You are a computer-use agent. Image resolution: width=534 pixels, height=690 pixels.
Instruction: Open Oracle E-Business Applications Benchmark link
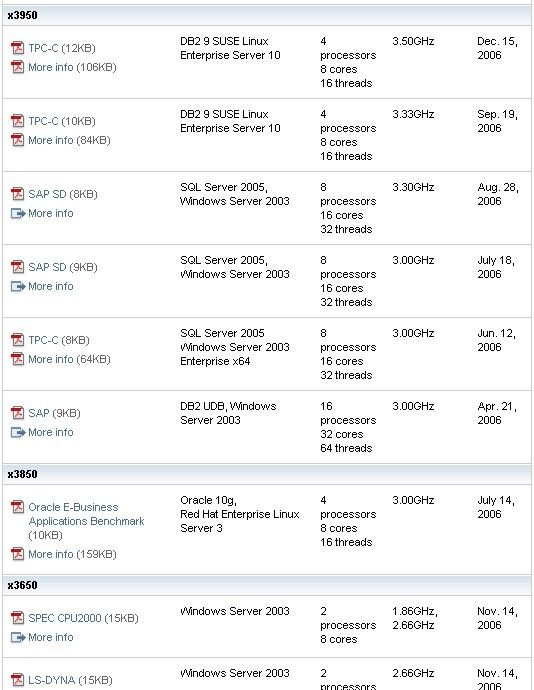point(86,521)
